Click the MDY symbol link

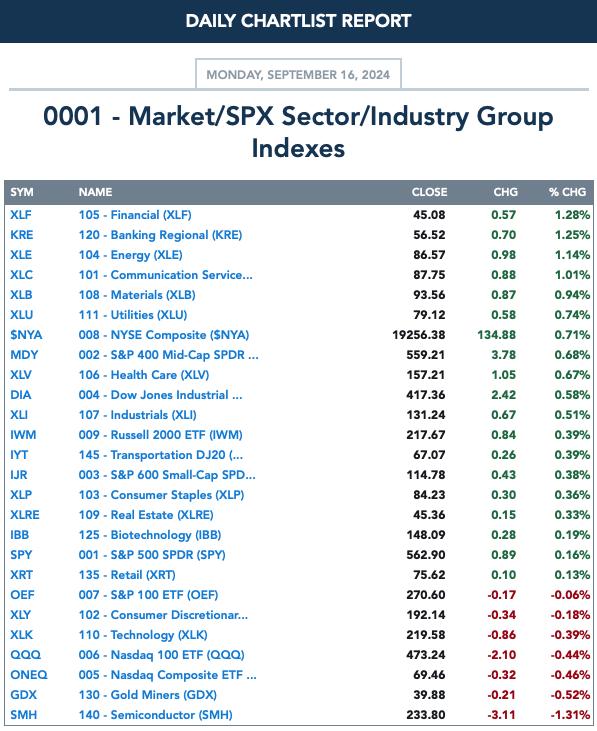(24, 355)
